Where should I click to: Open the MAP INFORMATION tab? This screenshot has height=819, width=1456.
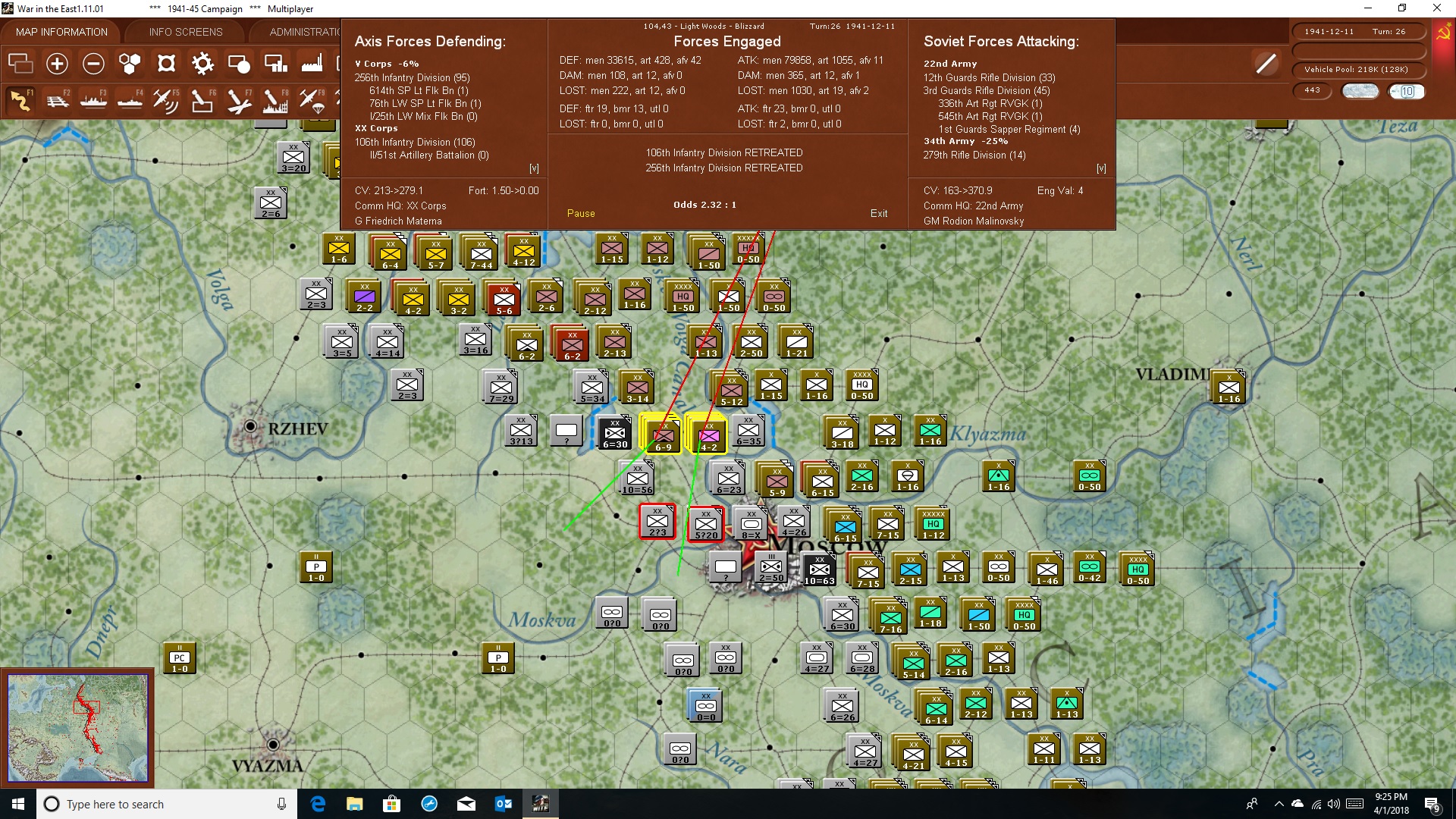tap(61, 32)
